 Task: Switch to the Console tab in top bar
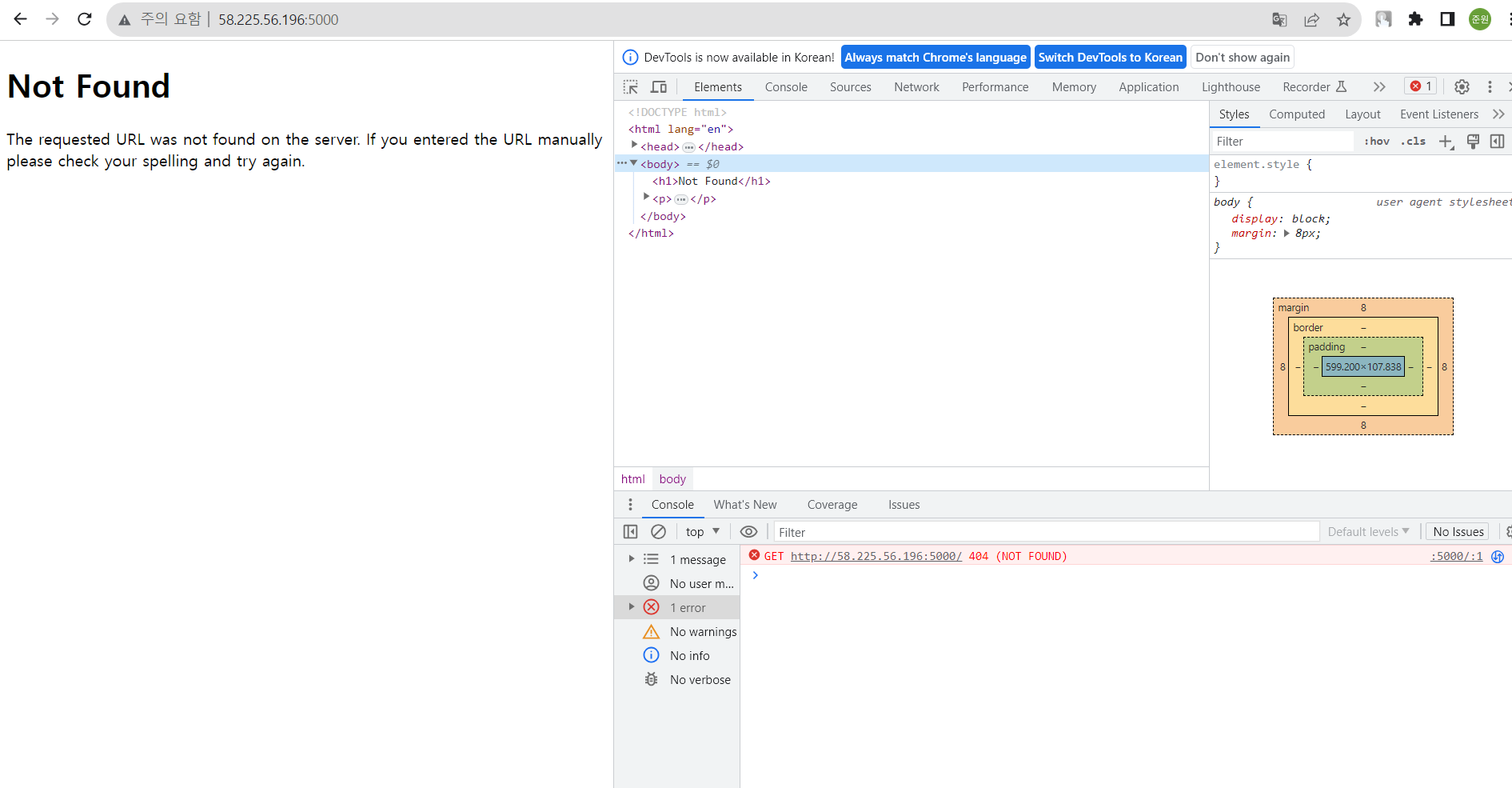coord(786,87)
